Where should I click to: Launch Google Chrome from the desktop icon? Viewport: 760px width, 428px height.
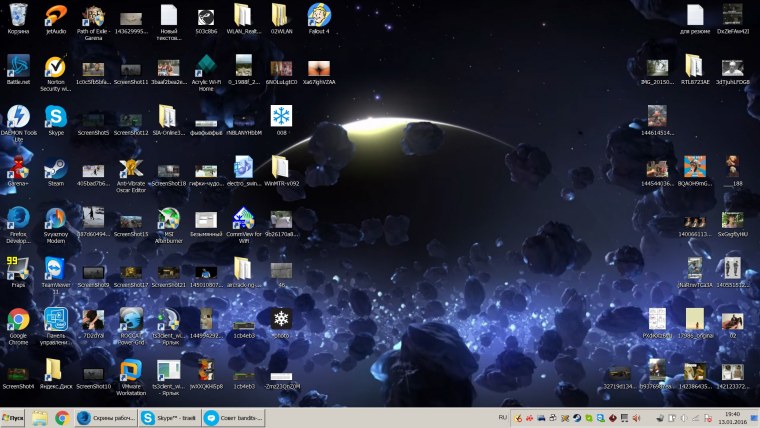click(18, 326)
